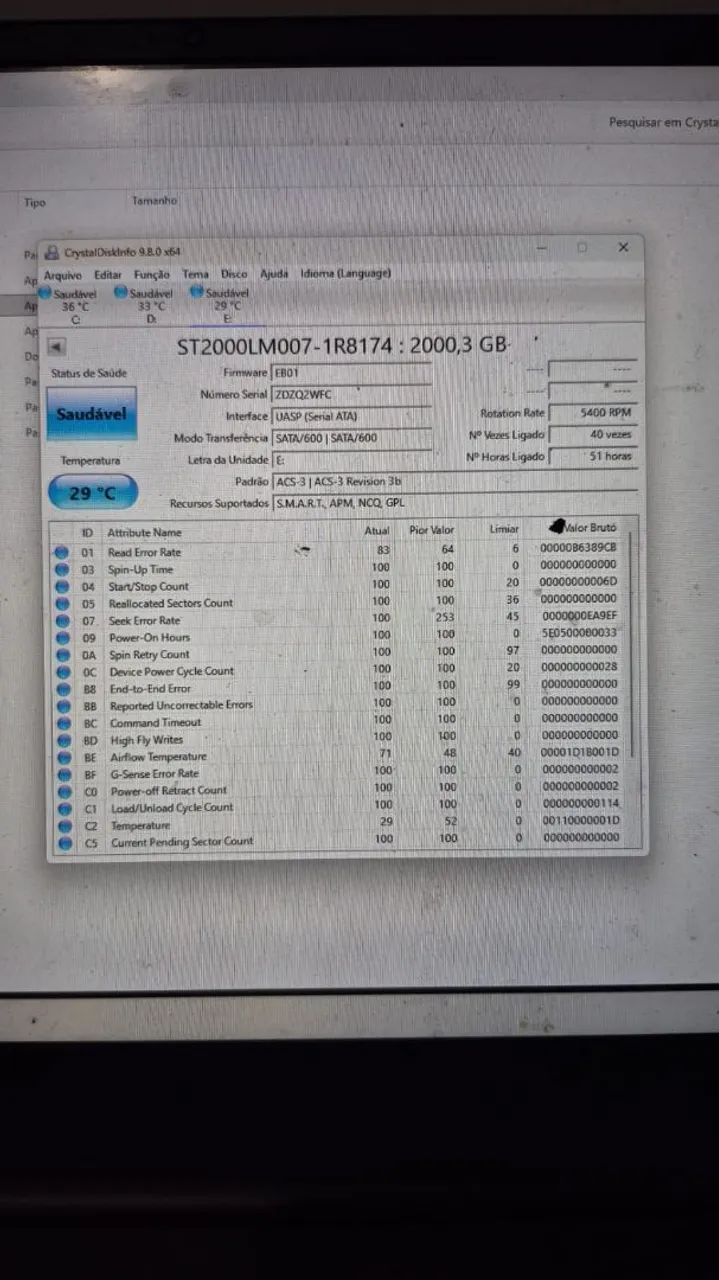Screen dimensions: 719x1280
Task: Click the drive letter field E:
Action: pyautogui.click(x=352, y=460)
